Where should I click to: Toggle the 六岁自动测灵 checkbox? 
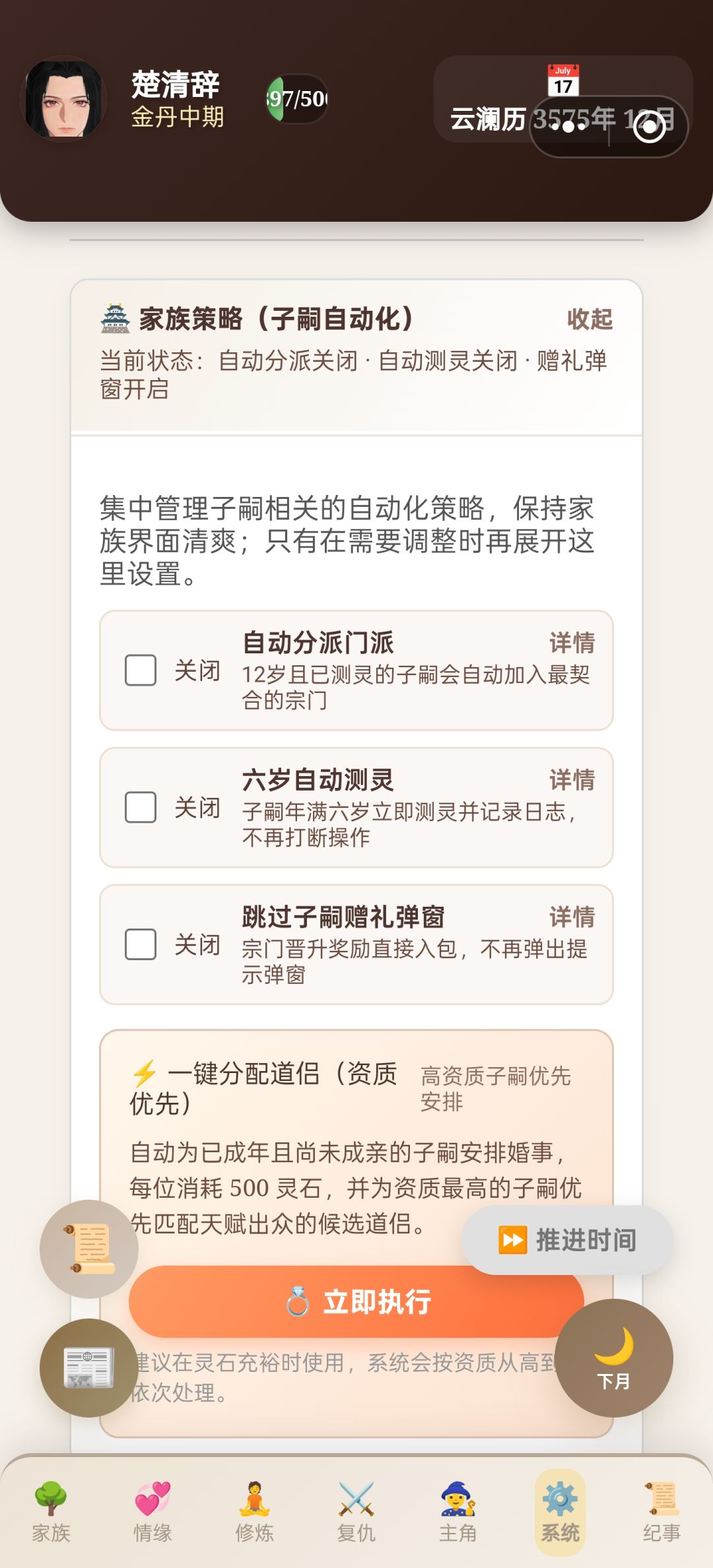141,808
